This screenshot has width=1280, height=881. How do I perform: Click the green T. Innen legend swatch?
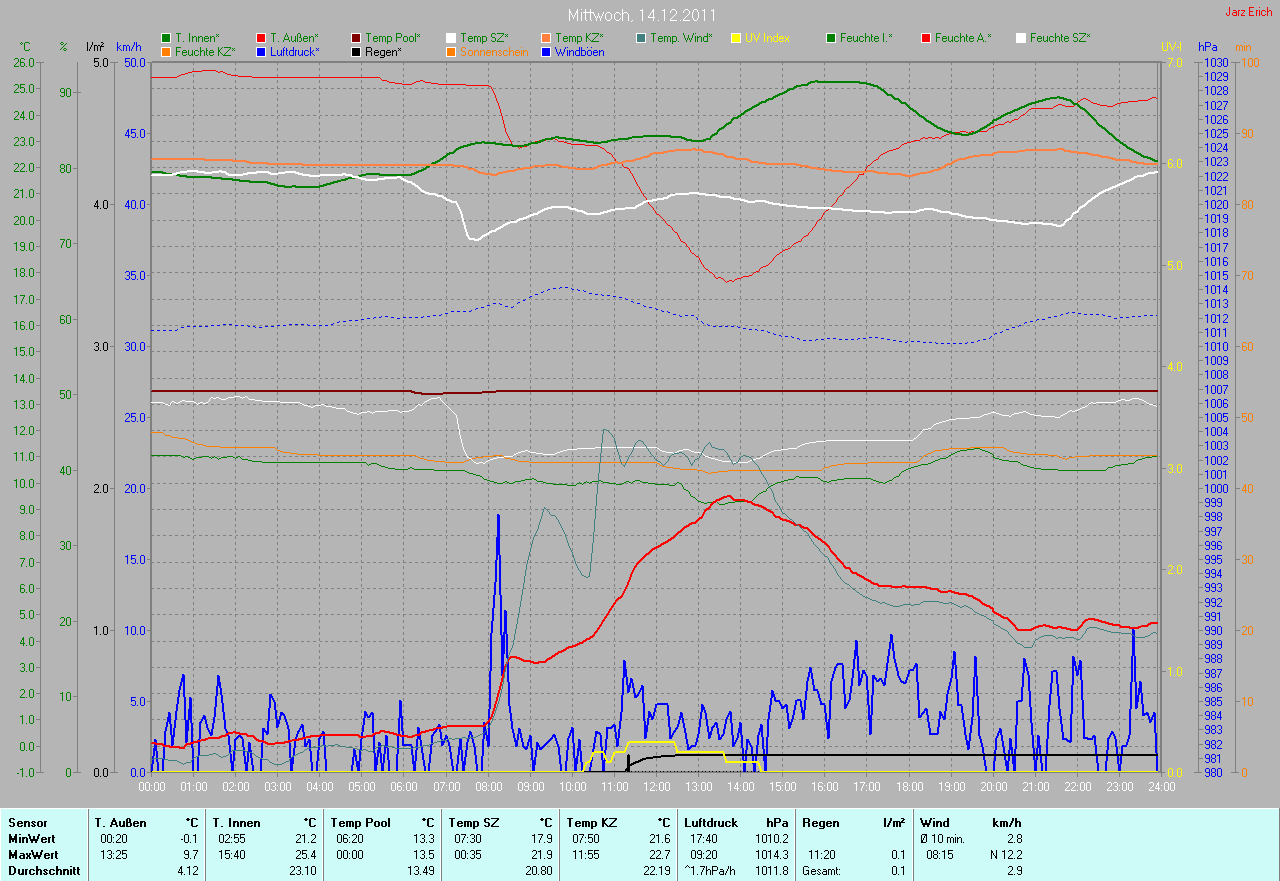click(x=166, y=38)
